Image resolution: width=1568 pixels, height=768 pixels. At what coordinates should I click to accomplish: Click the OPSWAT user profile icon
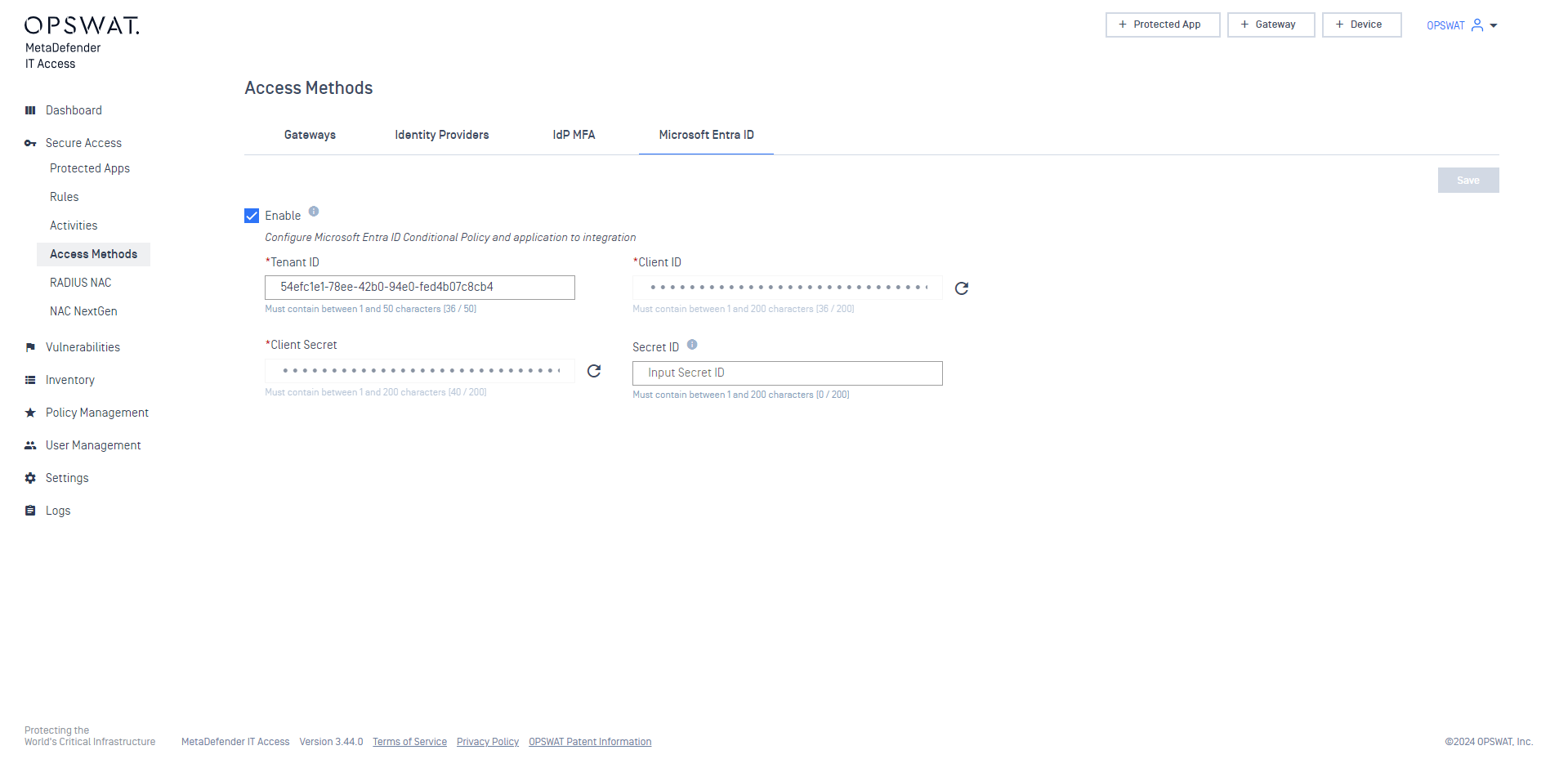1477,25
